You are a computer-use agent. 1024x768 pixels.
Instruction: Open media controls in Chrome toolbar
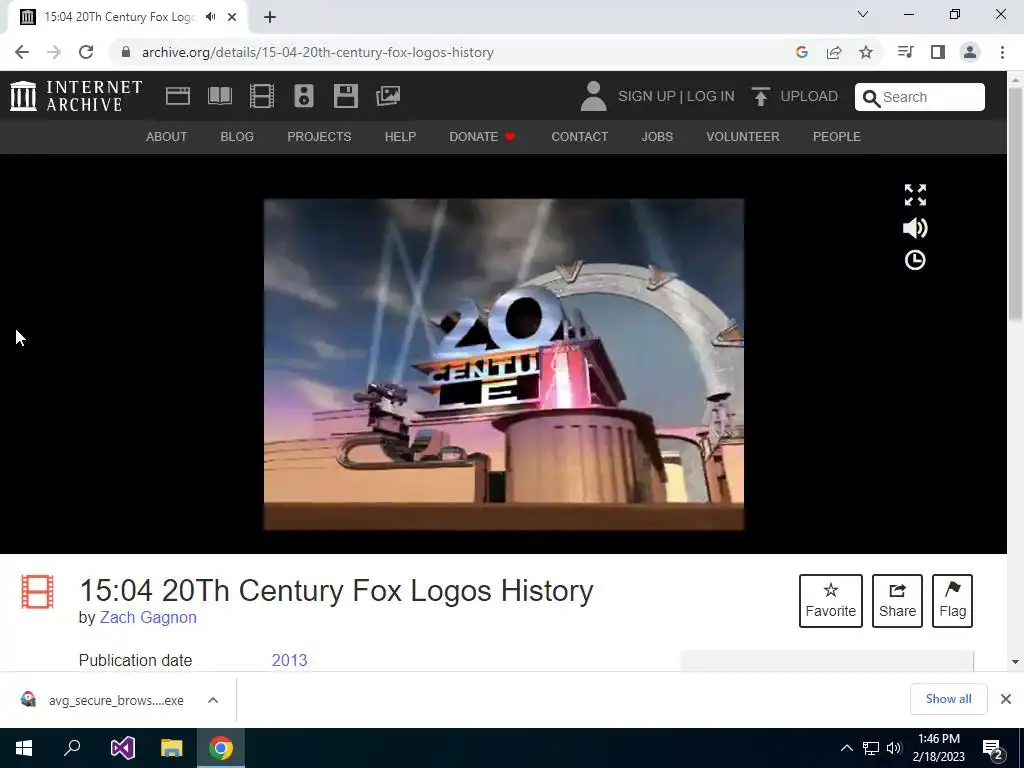(905, 52)
